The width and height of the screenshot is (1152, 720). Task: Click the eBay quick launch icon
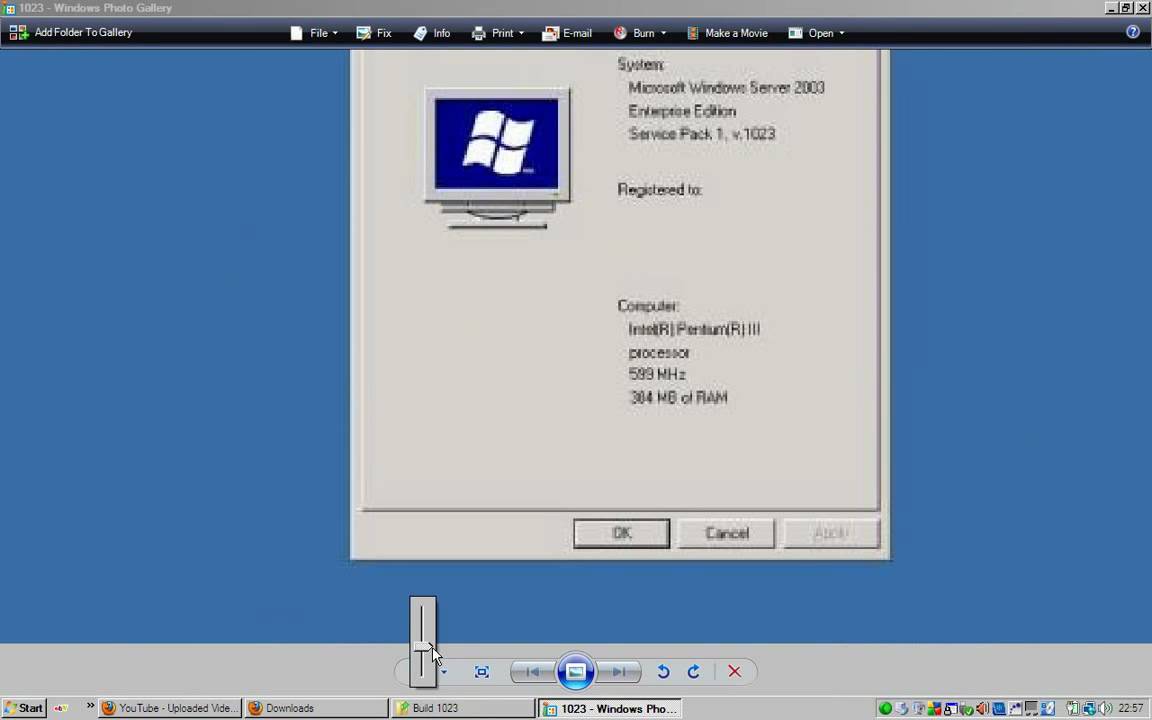coord(61,708)
